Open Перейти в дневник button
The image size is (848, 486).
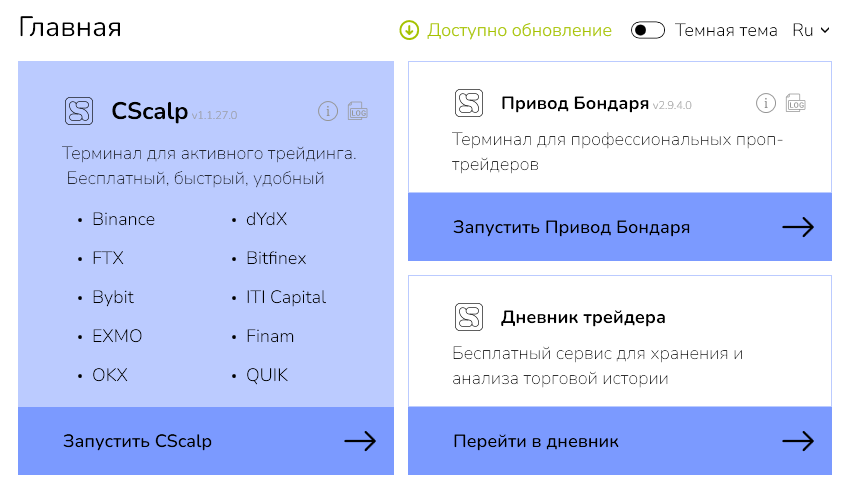click(x=536, y=441)
